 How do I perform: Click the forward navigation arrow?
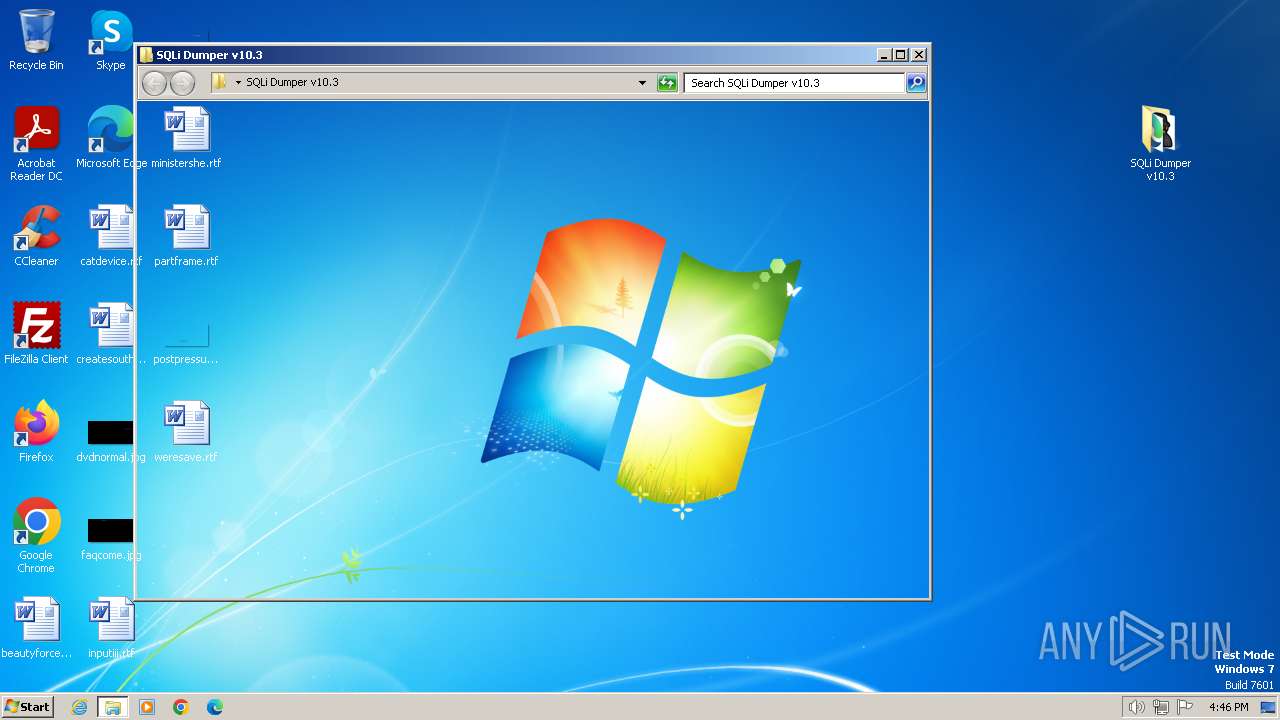coord(182,83)
